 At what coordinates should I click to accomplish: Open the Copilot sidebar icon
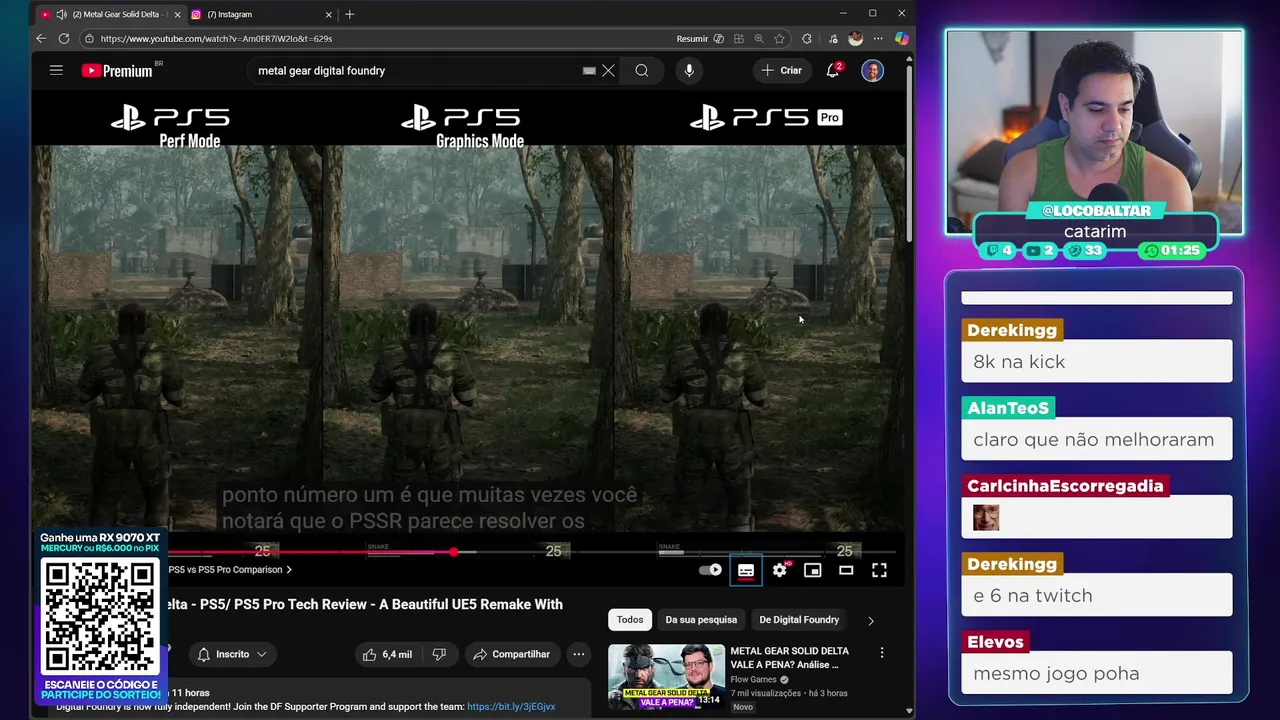(901, 38)
